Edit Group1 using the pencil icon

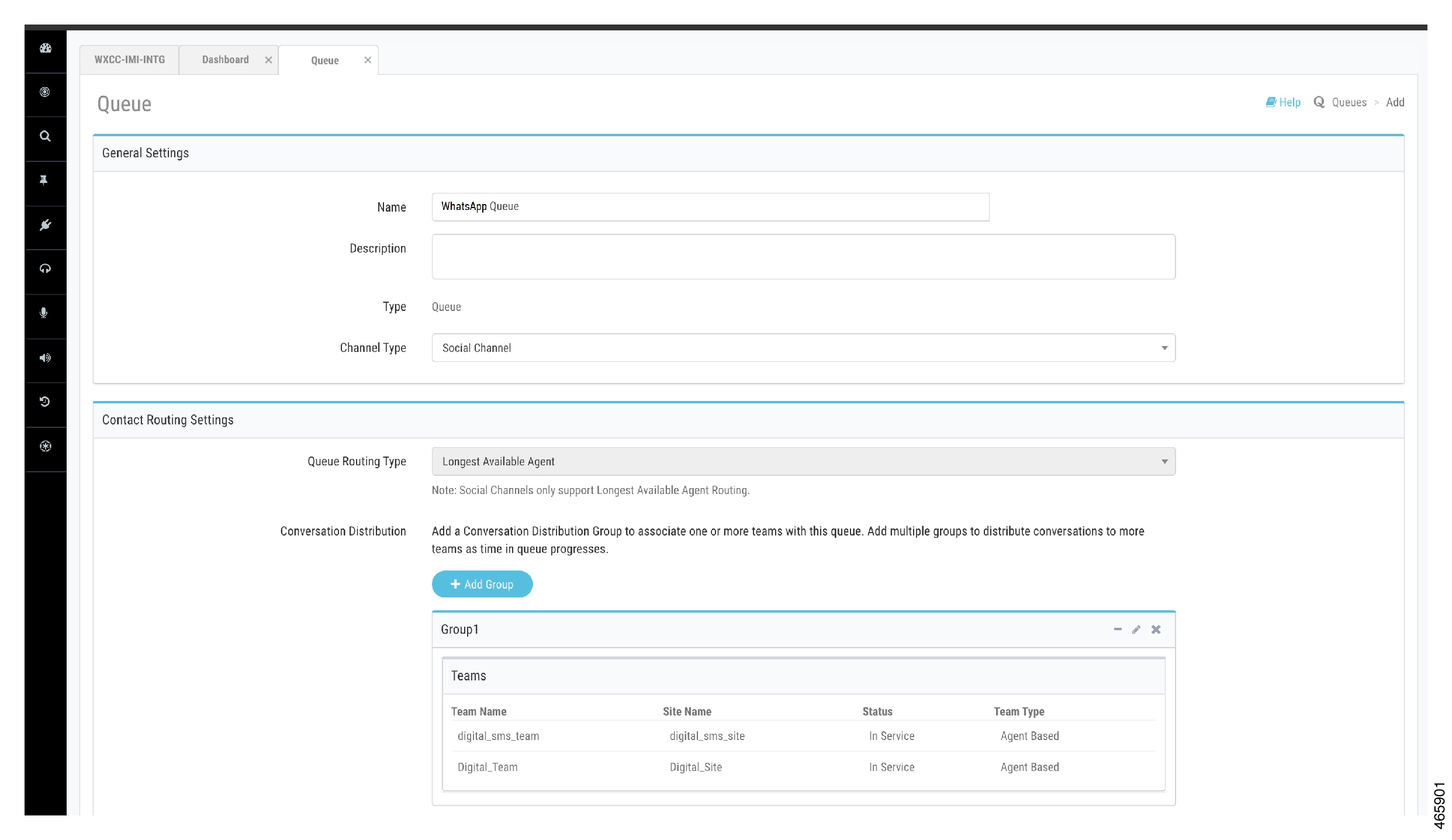tap(1136, 630)
